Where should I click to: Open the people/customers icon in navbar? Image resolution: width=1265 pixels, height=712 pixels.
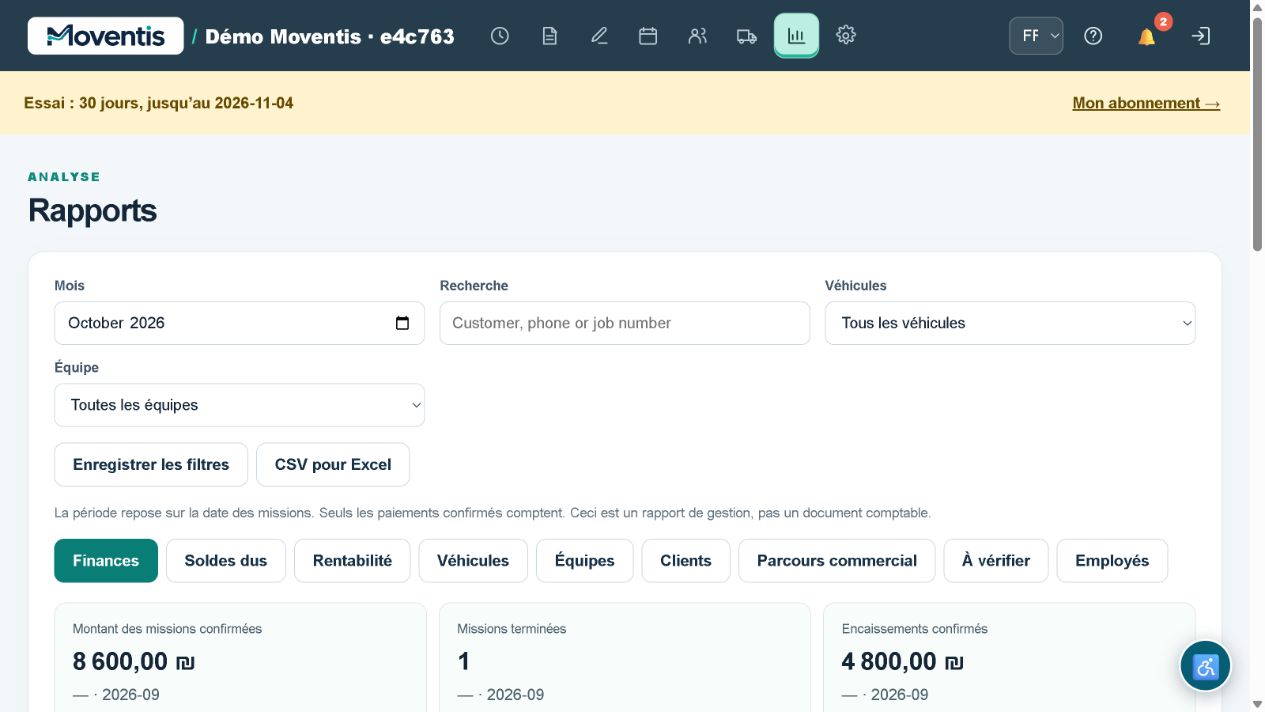698,36
